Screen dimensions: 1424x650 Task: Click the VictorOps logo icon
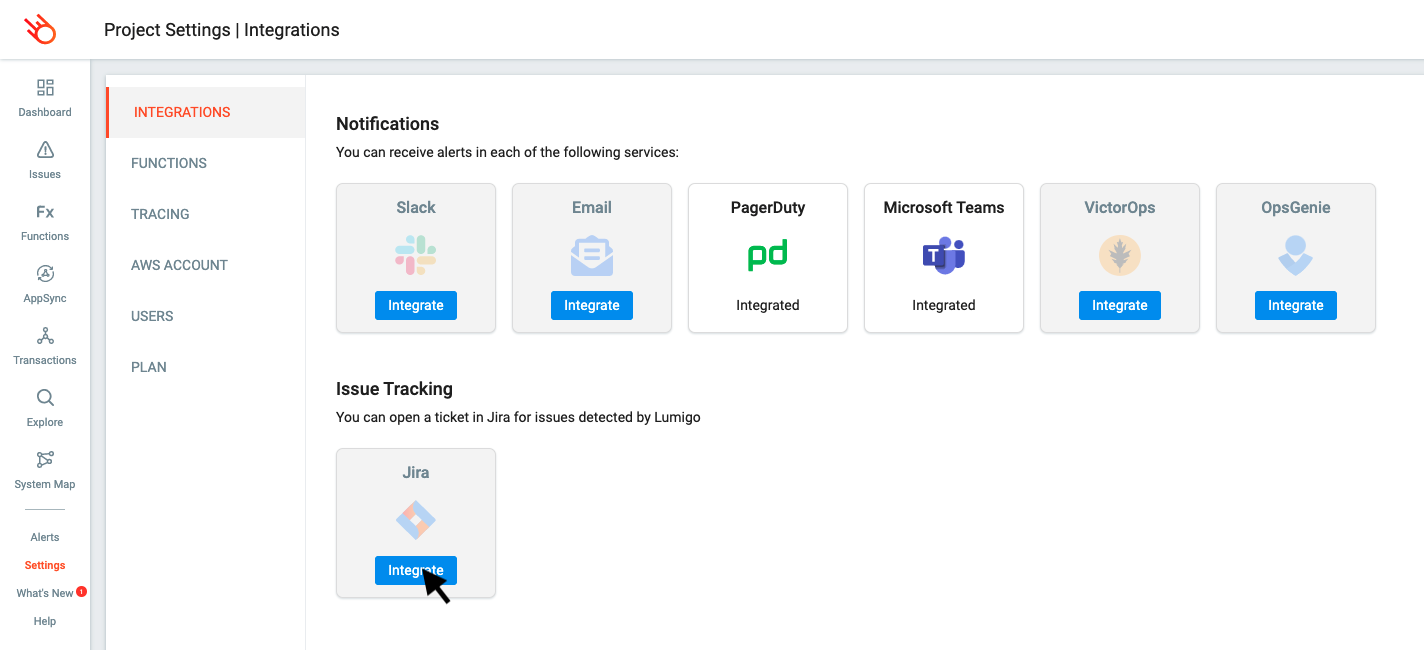[x=1120, y=255]
